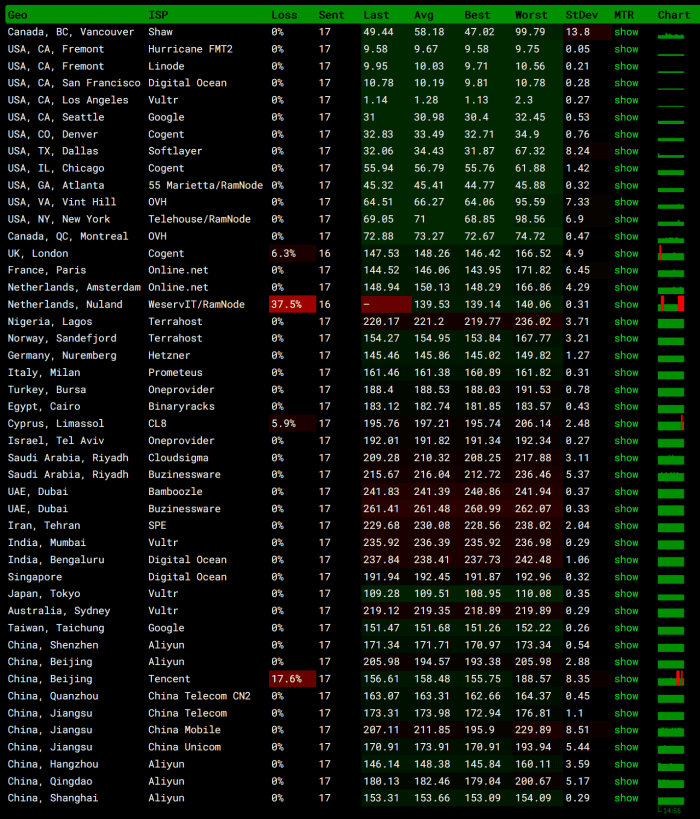Click the 'Israel, Tel Aviv' geo cell

tap(56, 441)
